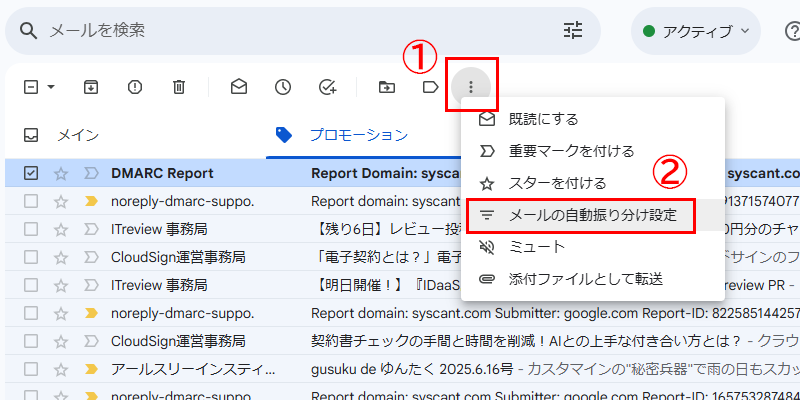
Task: Switch to the メイン inbox tab
Action: (77, 135)
